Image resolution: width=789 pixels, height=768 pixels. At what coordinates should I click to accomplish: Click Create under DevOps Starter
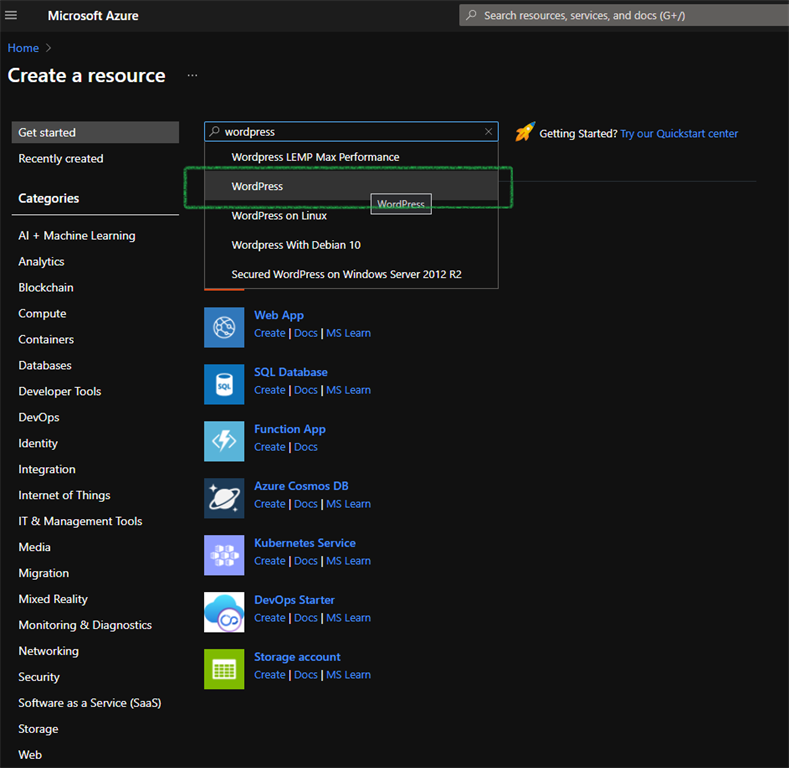pyautogui.click(x=270, y=618)
